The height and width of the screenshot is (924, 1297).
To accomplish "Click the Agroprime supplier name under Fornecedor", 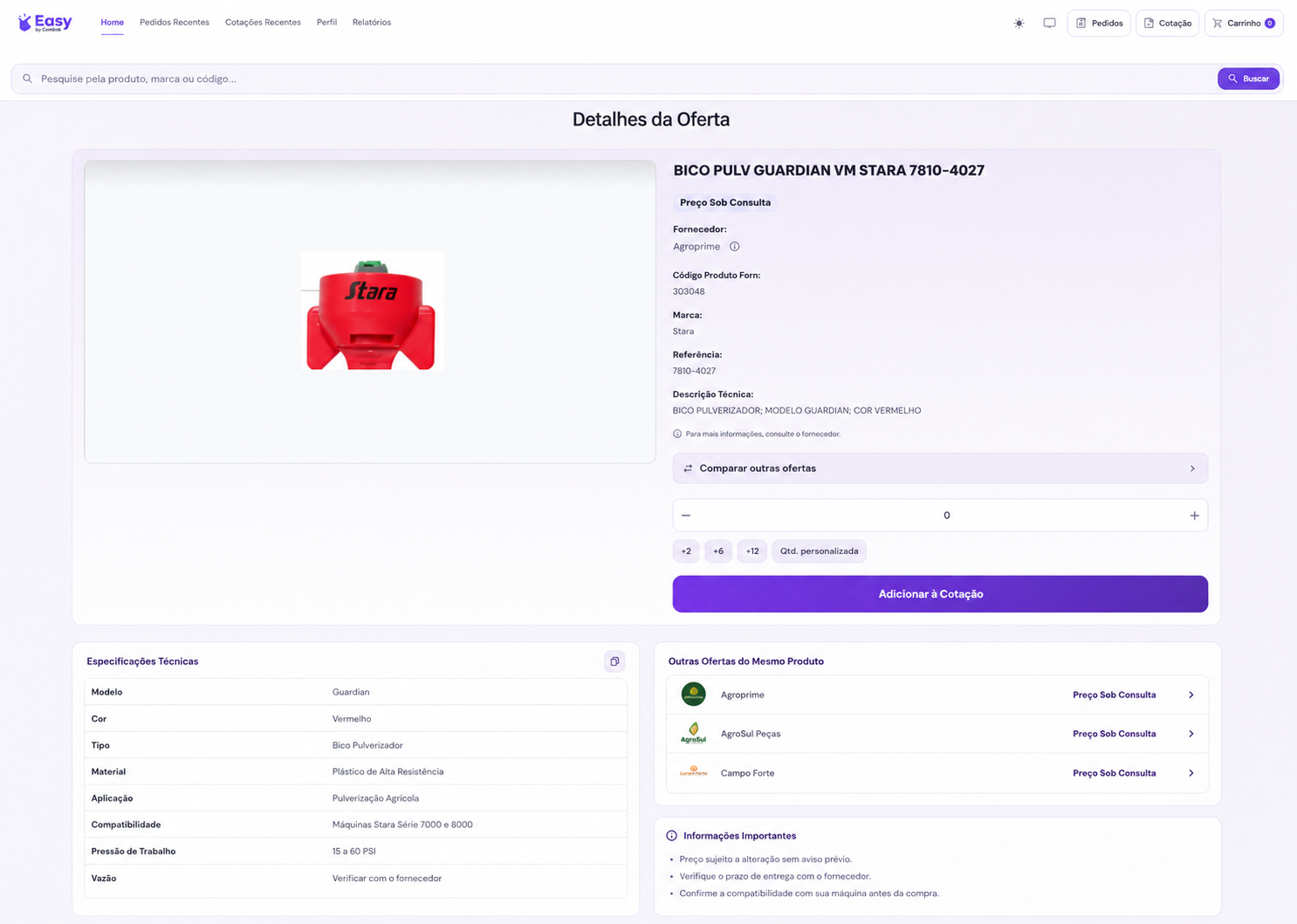I will (x=697, y=247).
